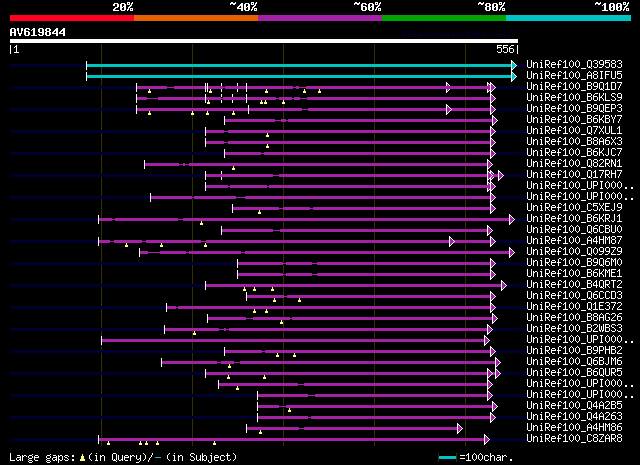
Task: Click the purple alignment bar for A4HM86
Action: pyautogui.click(x=352, y=429)
